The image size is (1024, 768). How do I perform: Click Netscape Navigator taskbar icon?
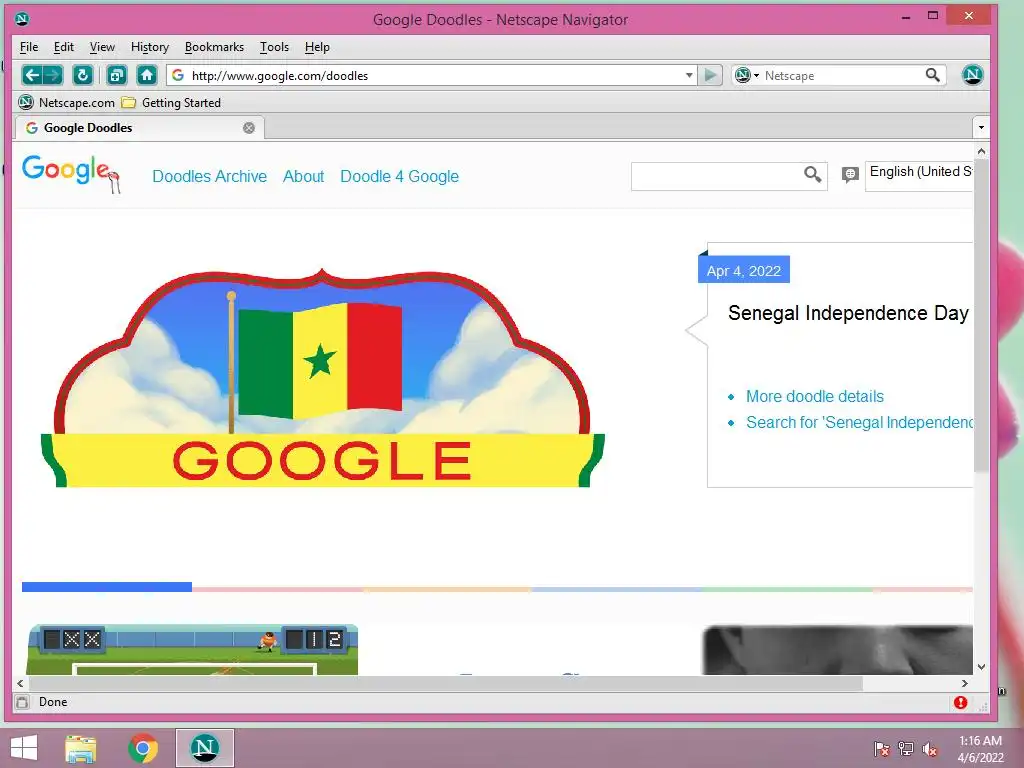[x=204, y=748]
